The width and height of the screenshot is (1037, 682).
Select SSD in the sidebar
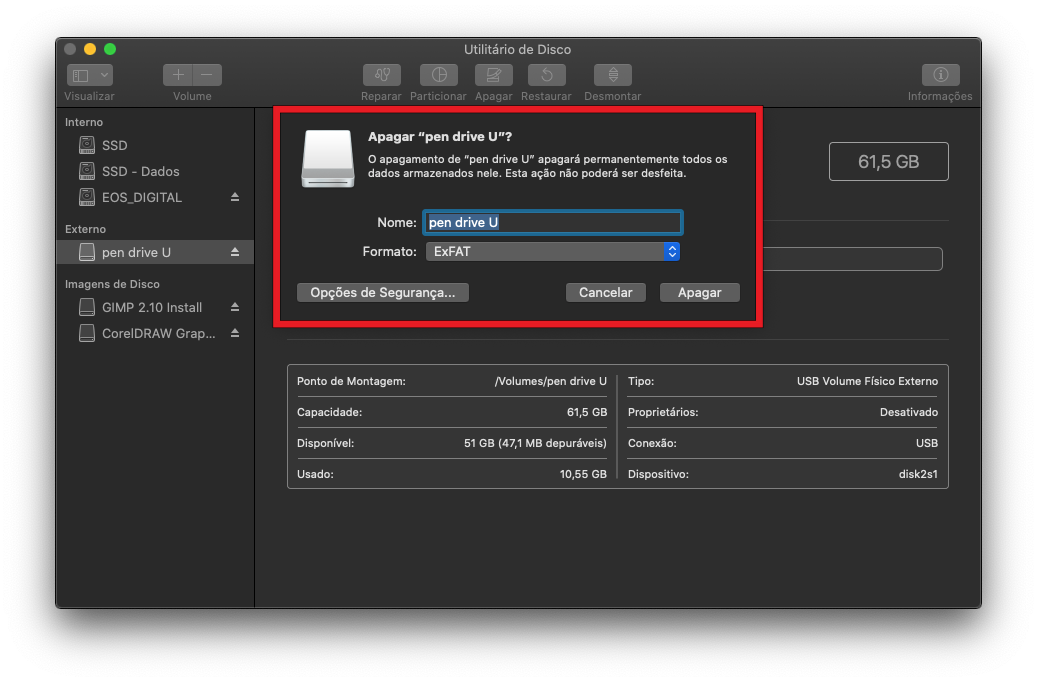(114, 145)
